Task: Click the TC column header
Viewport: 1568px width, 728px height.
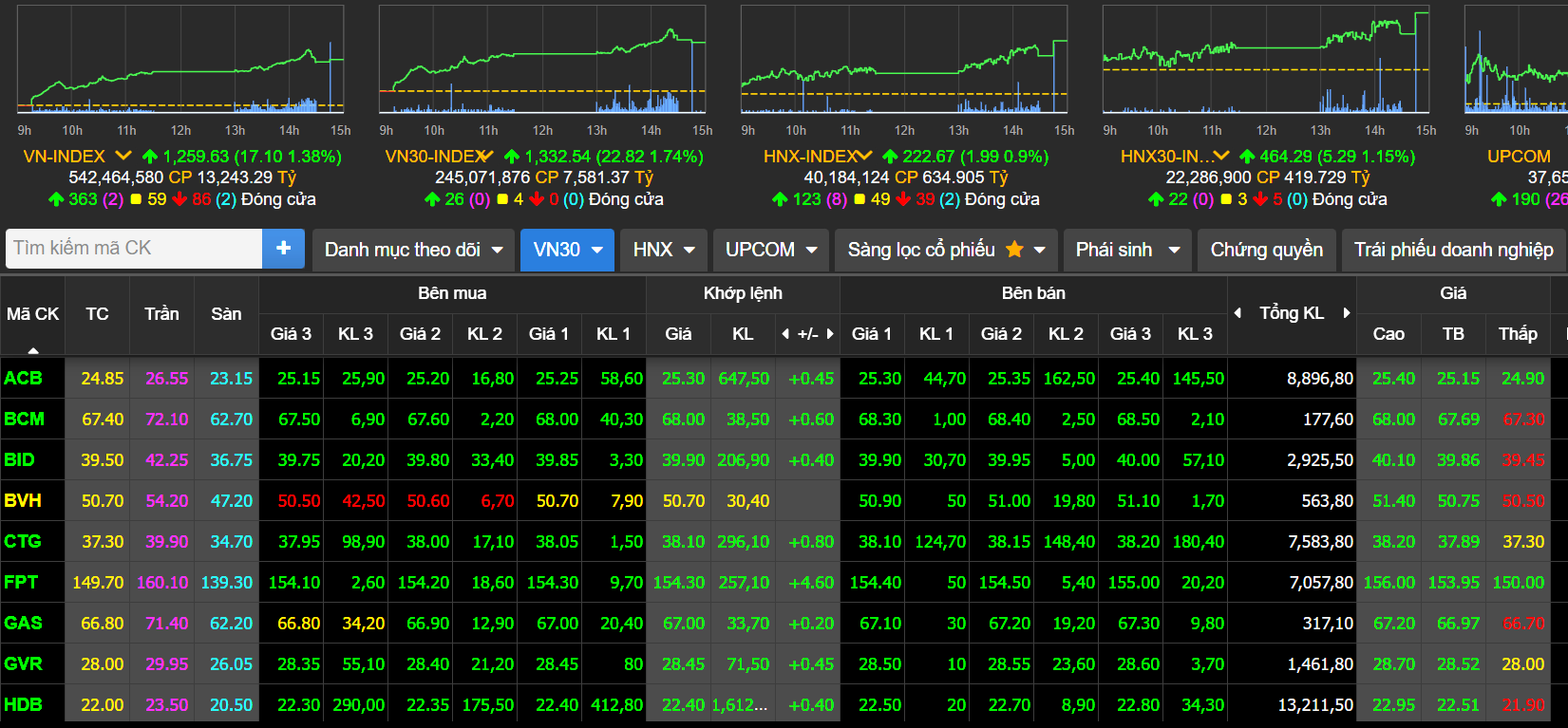Action: click(x=97, y=314)
